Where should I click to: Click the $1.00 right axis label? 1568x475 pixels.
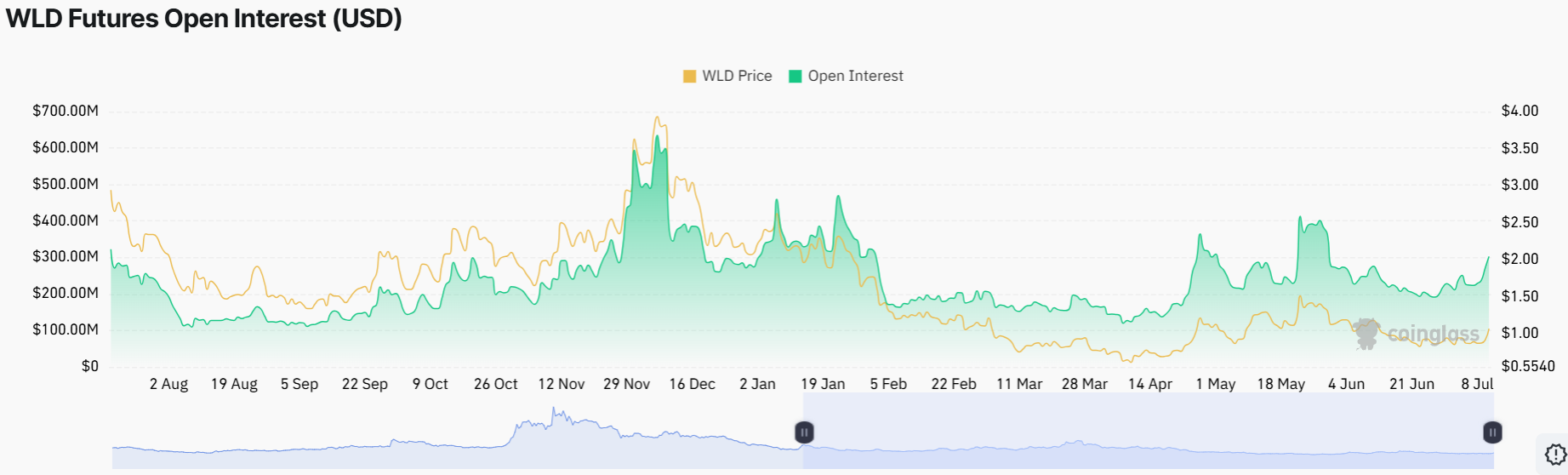[1520, 333]
